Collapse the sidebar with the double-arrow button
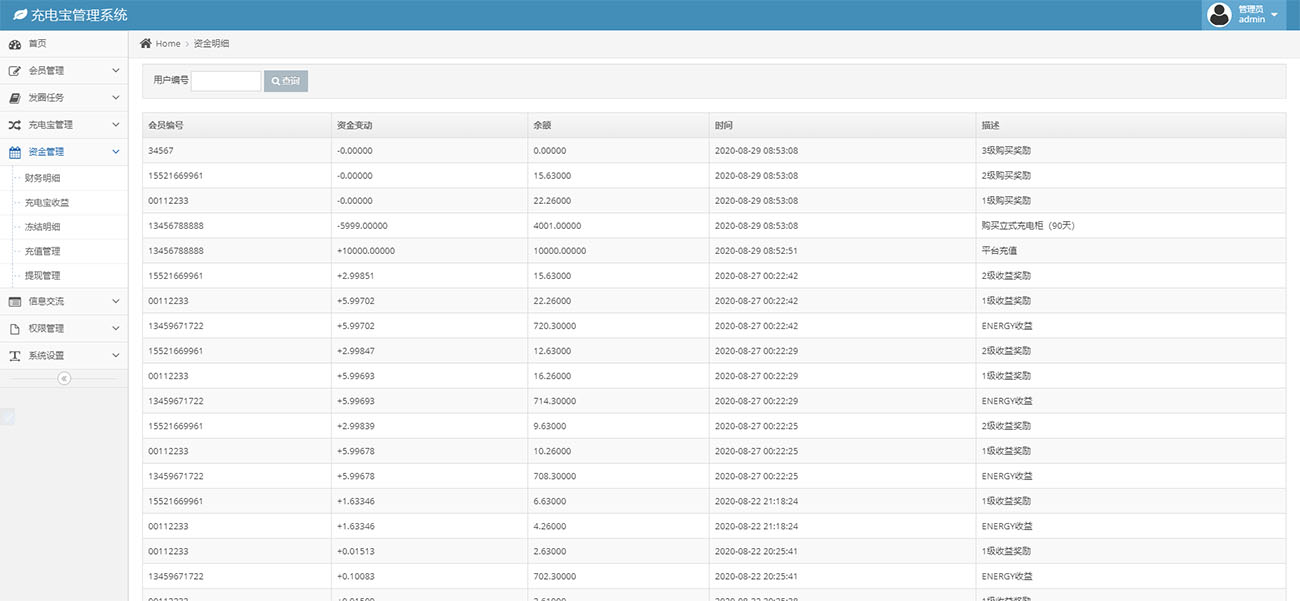Image resolution: width=1300 pixels, height=601 pixels. click(x=64, y=378)
